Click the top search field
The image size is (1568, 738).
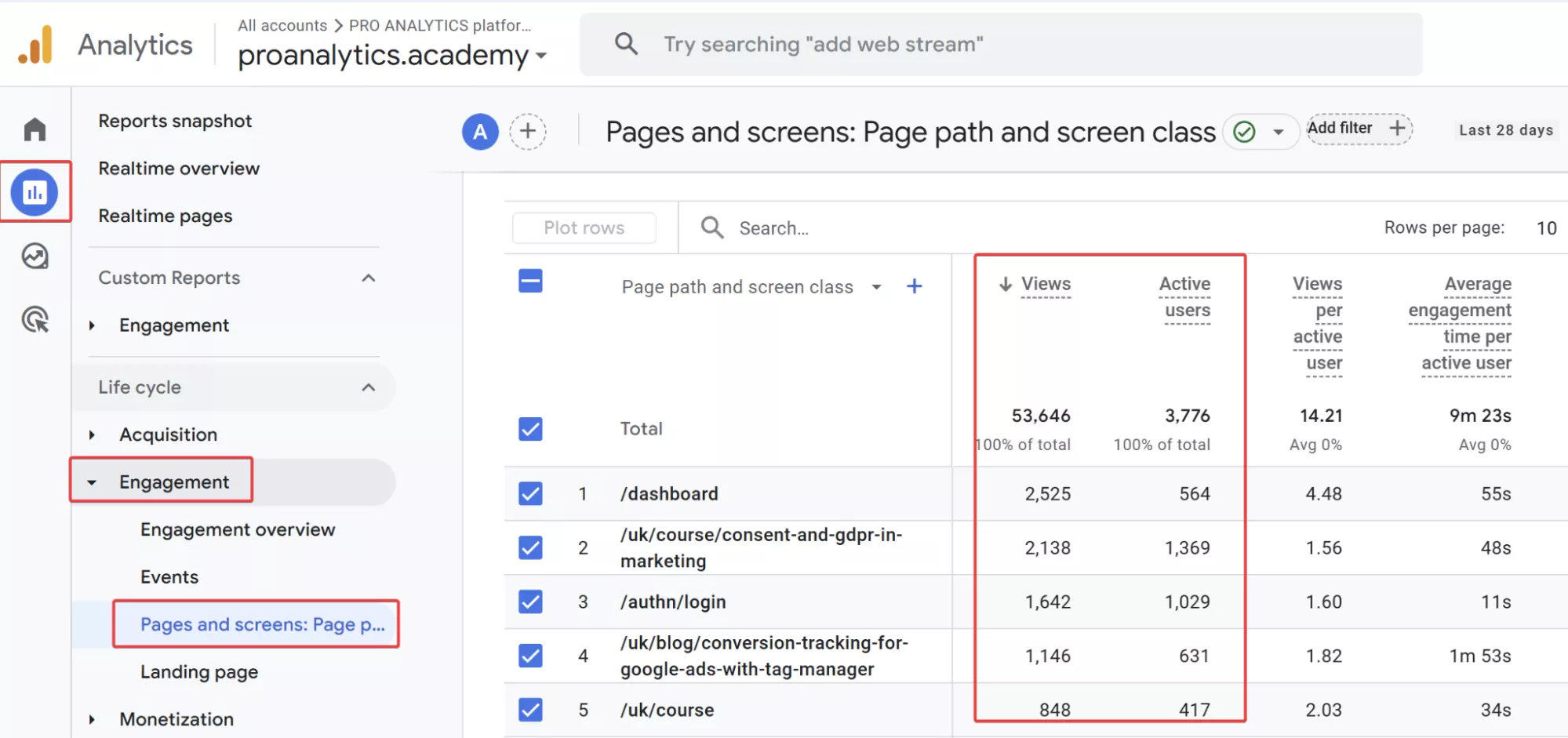point(1001,45)
